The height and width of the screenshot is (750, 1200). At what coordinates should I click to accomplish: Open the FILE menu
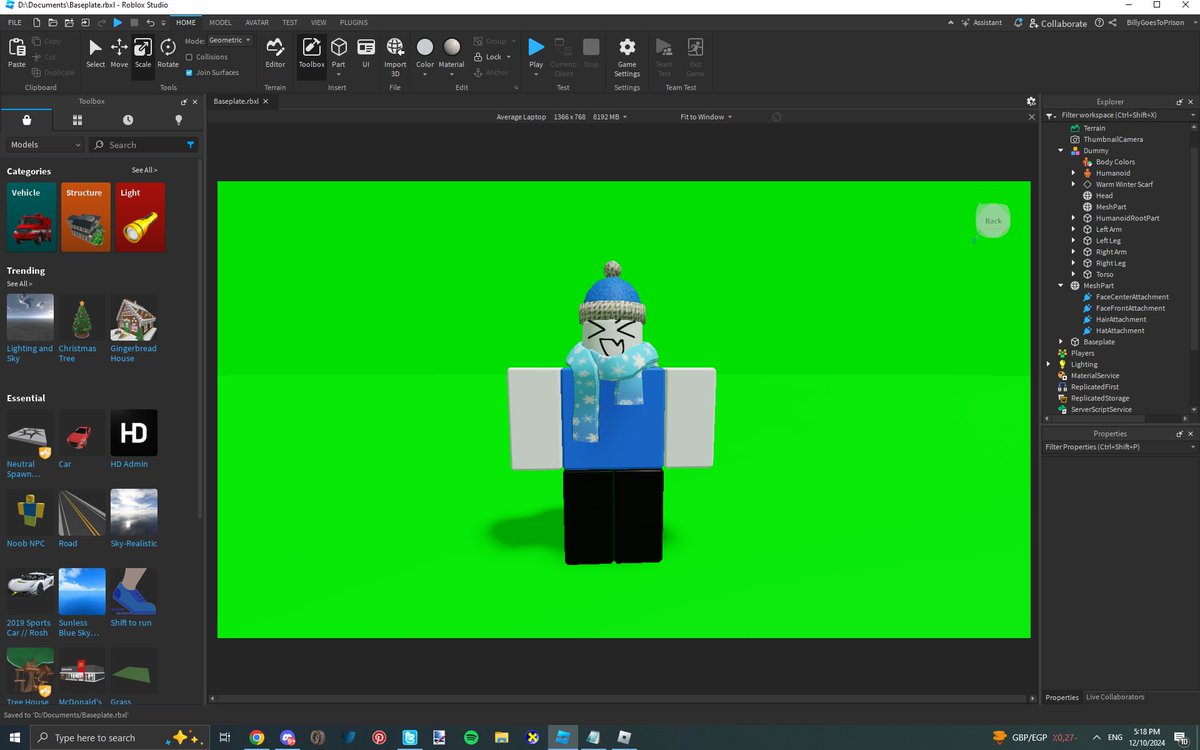(14, 22)
